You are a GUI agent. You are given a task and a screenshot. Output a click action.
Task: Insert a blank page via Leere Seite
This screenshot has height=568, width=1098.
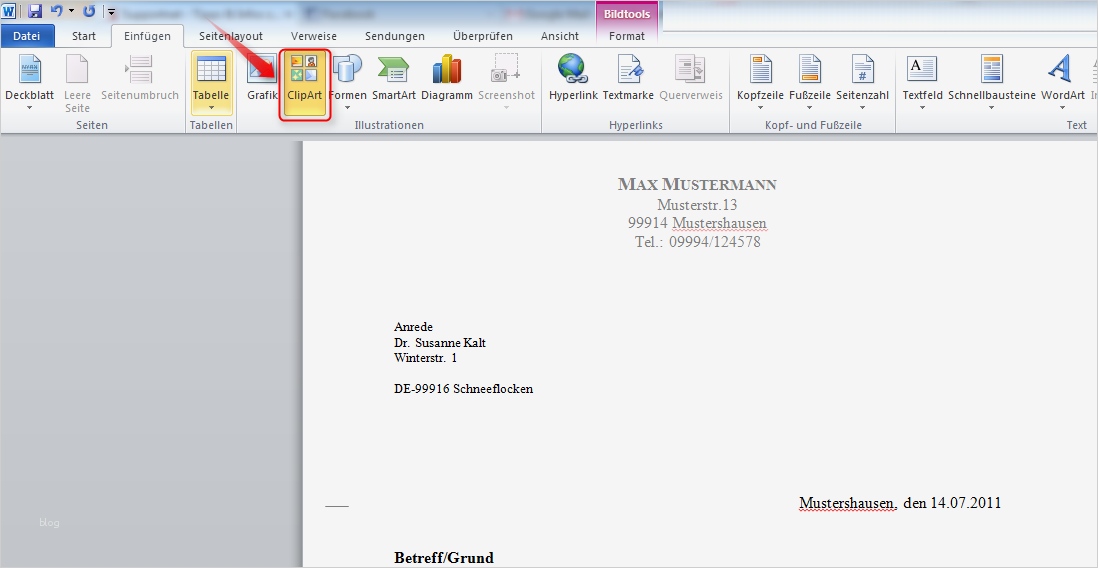(x=77, y=82)
